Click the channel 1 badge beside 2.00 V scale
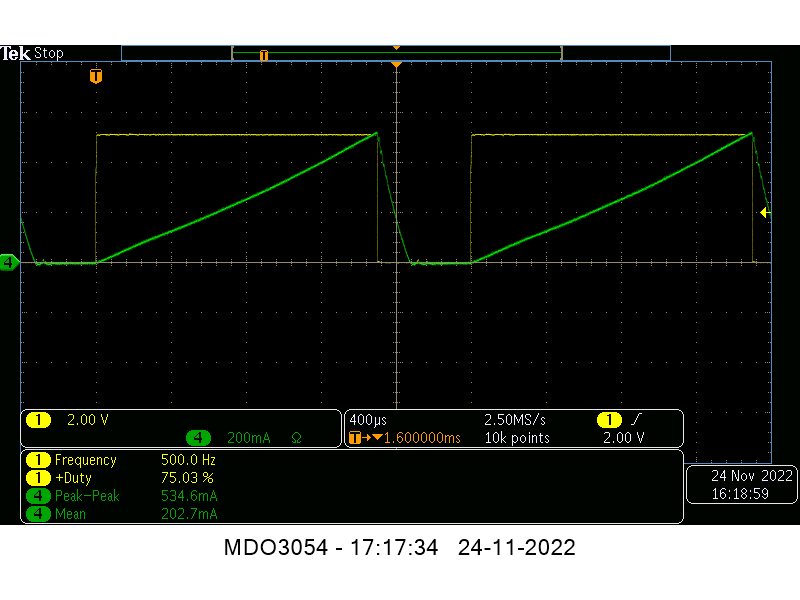The image size is (800, 600). click(39, 420)
